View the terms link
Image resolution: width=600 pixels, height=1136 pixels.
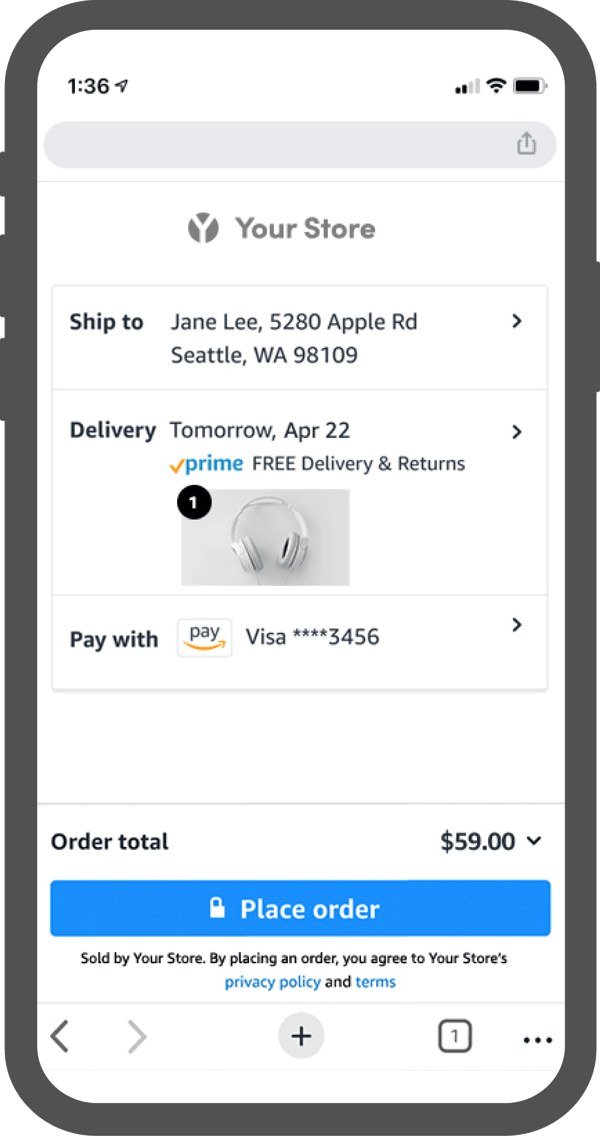pos(376,982)
